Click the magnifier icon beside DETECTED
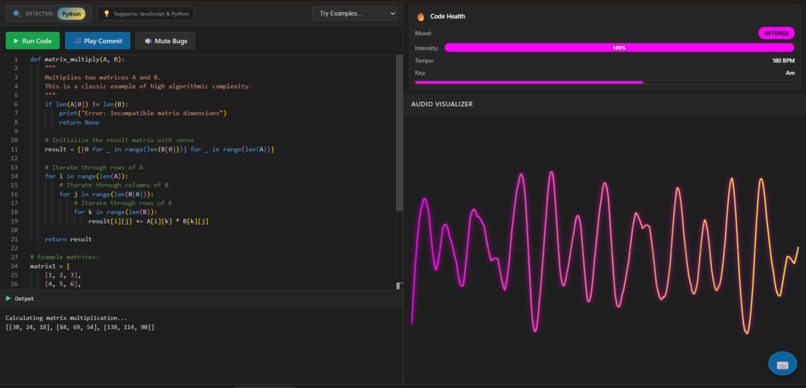The height and width of the screenshot is (388, 806). pyautogui.click(x=17, y=14)
